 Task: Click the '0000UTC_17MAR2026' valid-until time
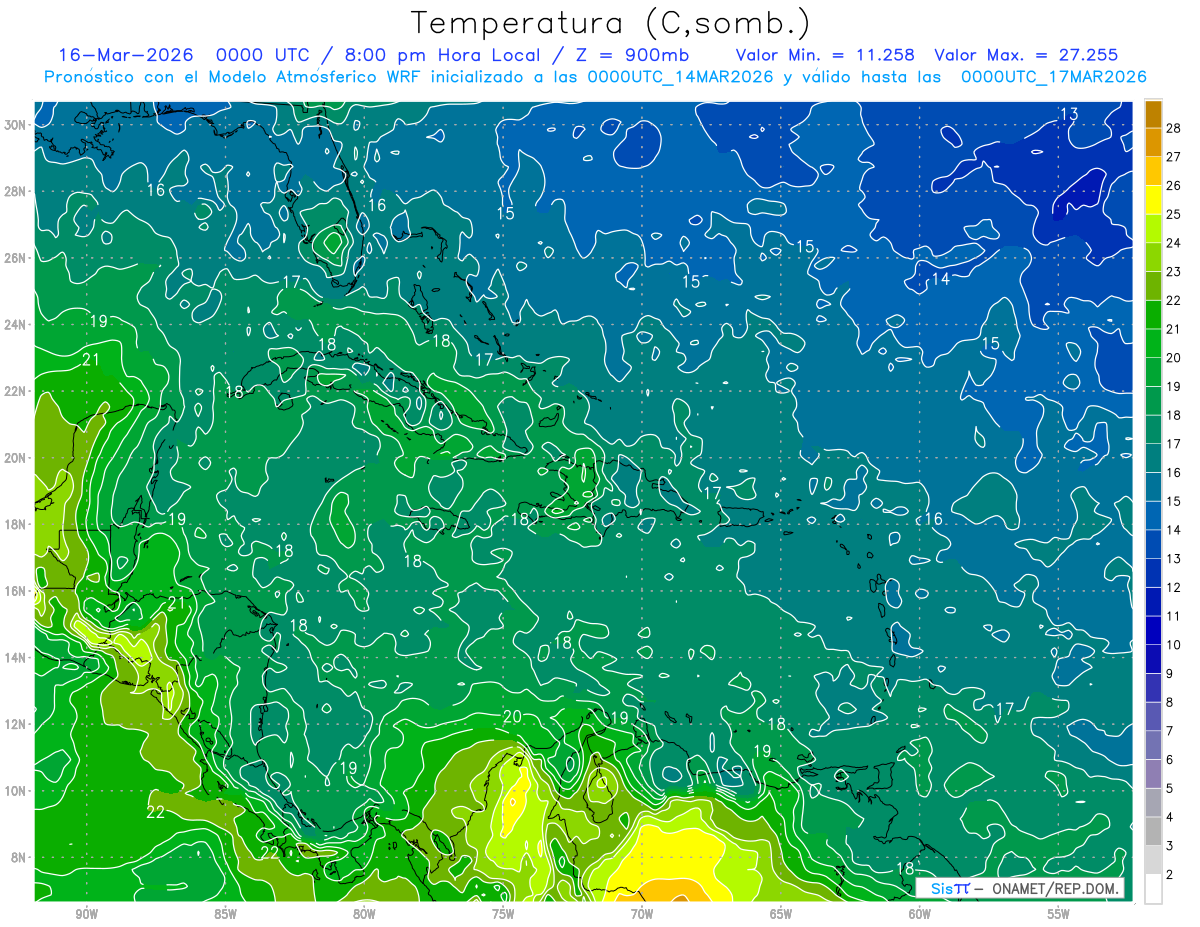click(x=1053, y=77)
